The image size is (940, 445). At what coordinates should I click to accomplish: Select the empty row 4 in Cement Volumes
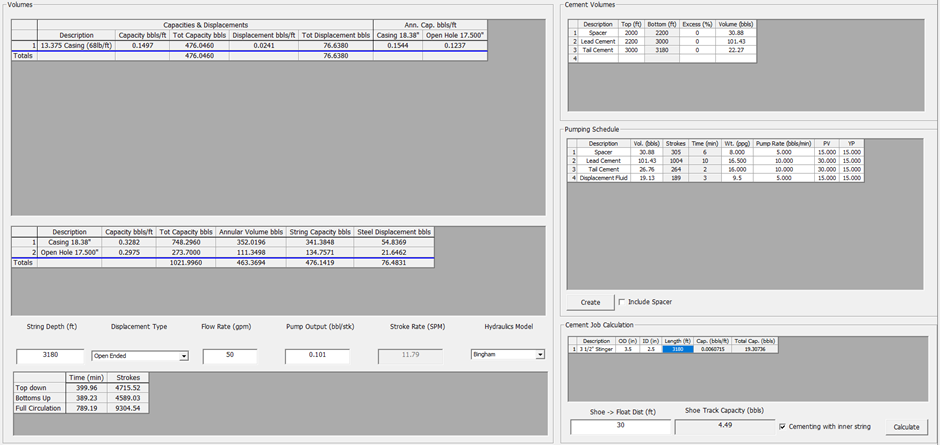pos(598,59)
